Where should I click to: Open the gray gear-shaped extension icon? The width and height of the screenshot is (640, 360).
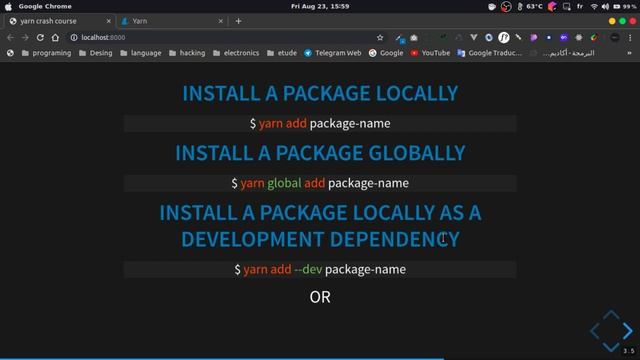579,38
